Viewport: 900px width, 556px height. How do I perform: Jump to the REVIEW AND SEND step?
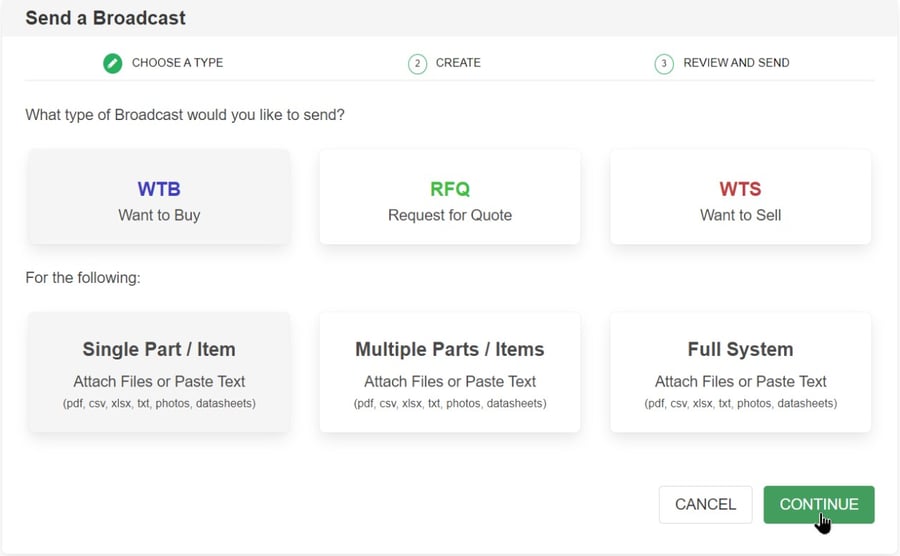tap(736, 63)
